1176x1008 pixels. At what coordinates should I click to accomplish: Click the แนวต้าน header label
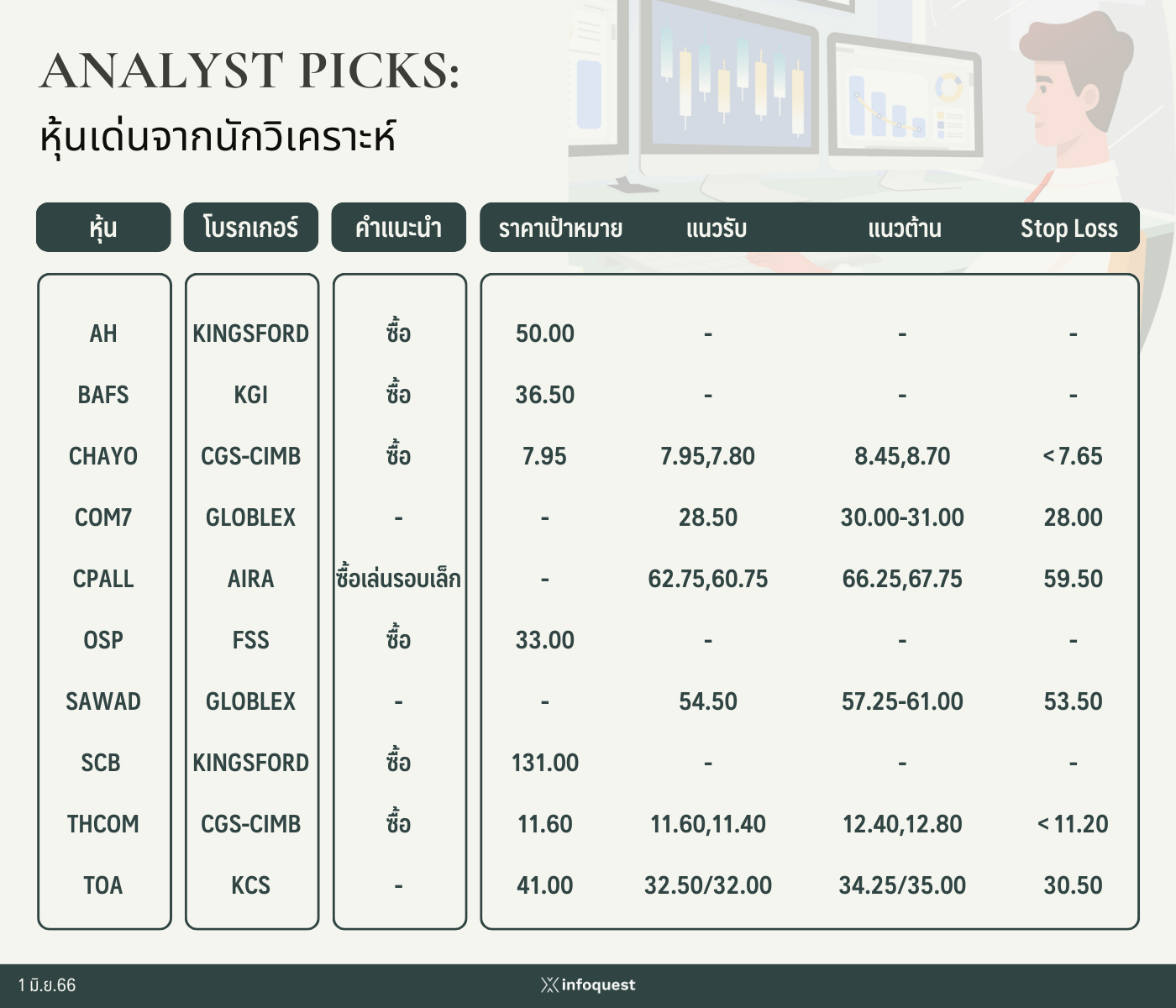pos(904,228)
